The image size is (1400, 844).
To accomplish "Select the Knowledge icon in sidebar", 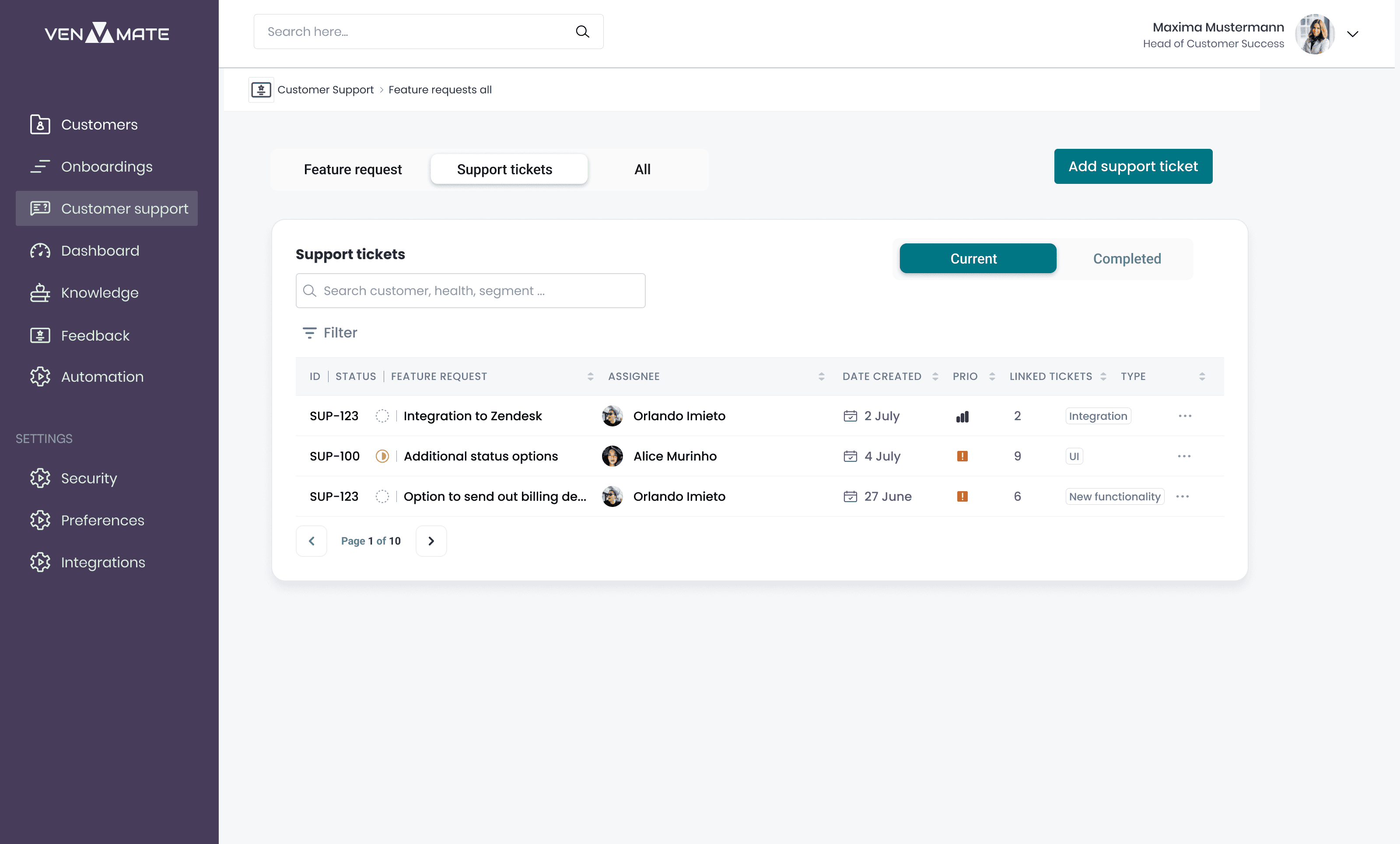I will pos(39,293).
